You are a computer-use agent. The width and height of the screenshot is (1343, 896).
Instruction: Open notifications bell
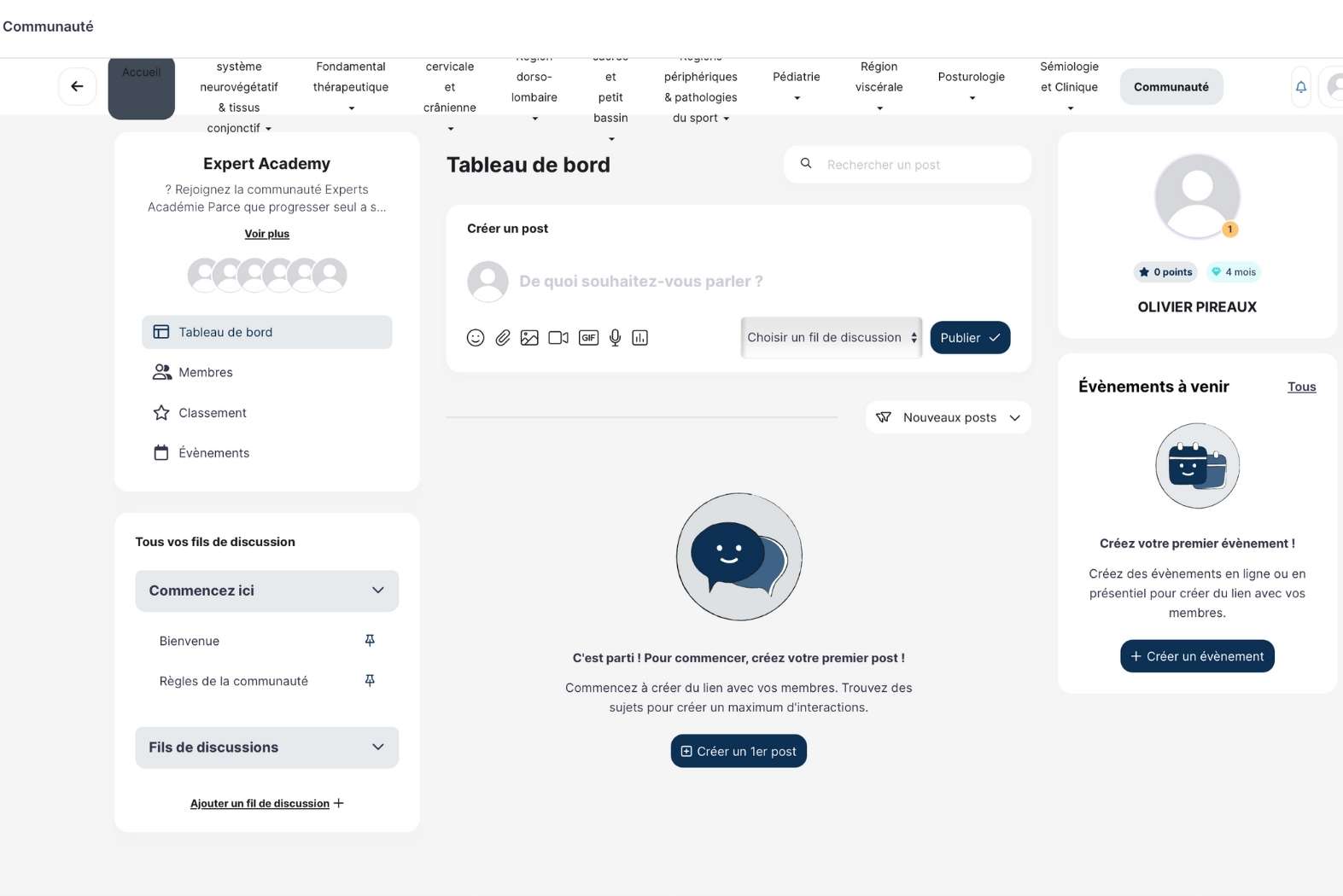(x=1300, y=87)
